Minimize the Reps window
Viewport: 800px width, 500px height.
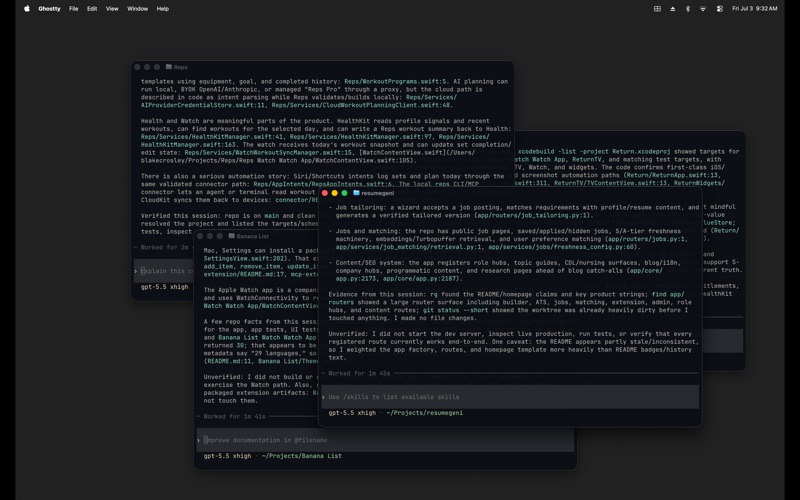tap(147, 67)
